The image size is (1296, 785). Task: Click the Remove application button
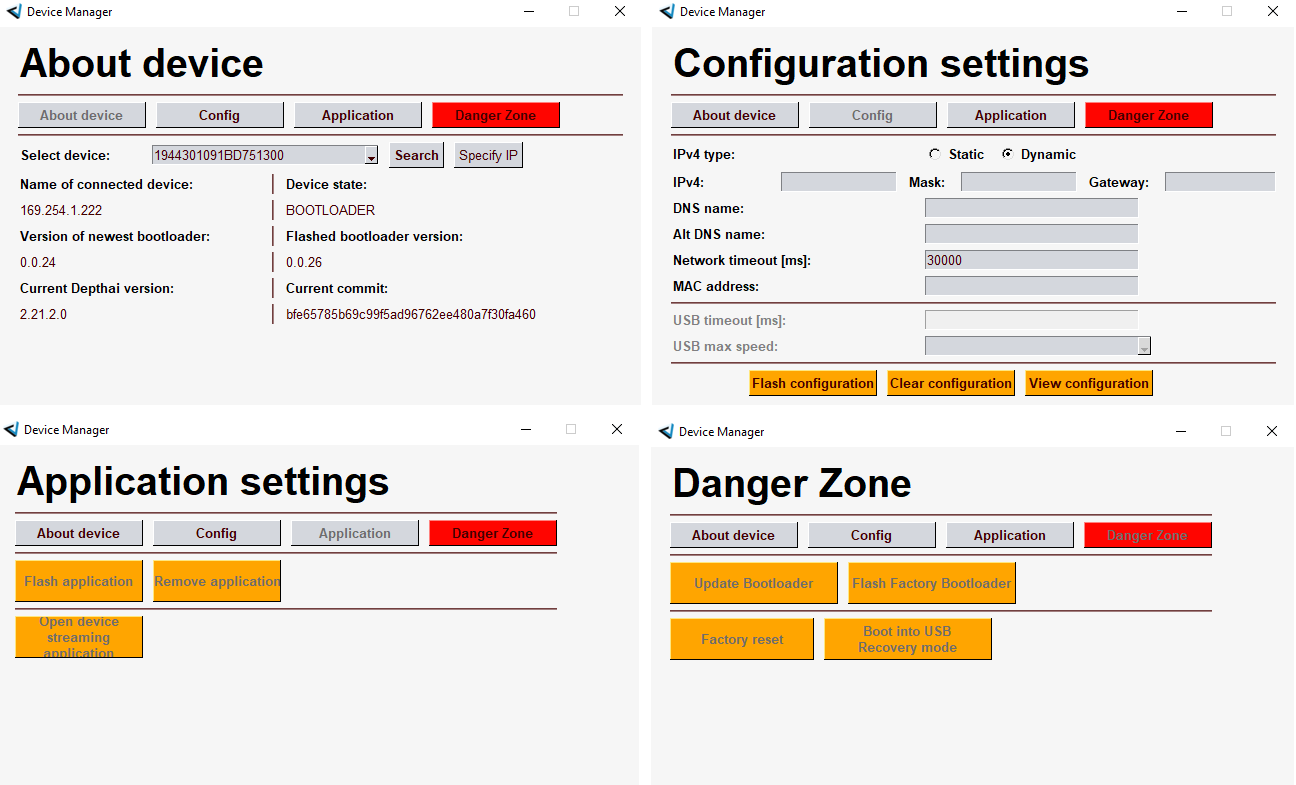[217, 581]
